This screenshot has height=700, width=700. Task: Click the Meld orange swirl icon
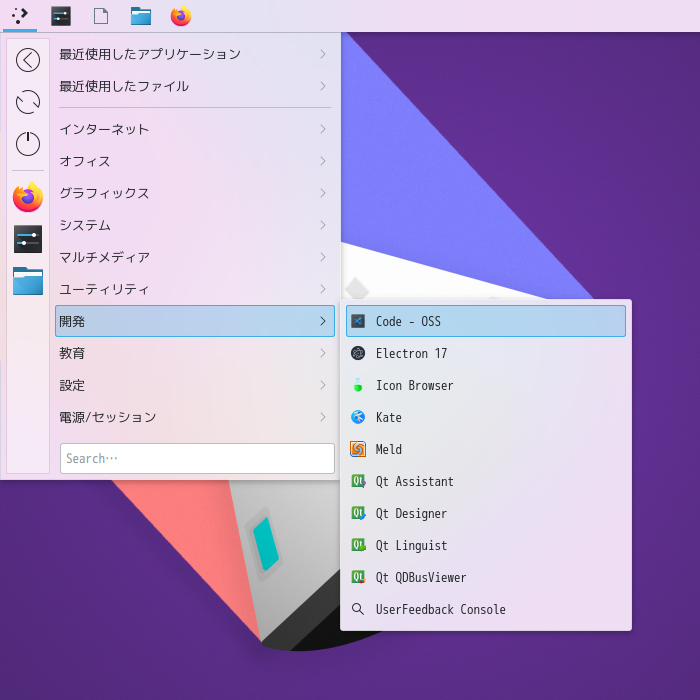[x=358, y=449]
